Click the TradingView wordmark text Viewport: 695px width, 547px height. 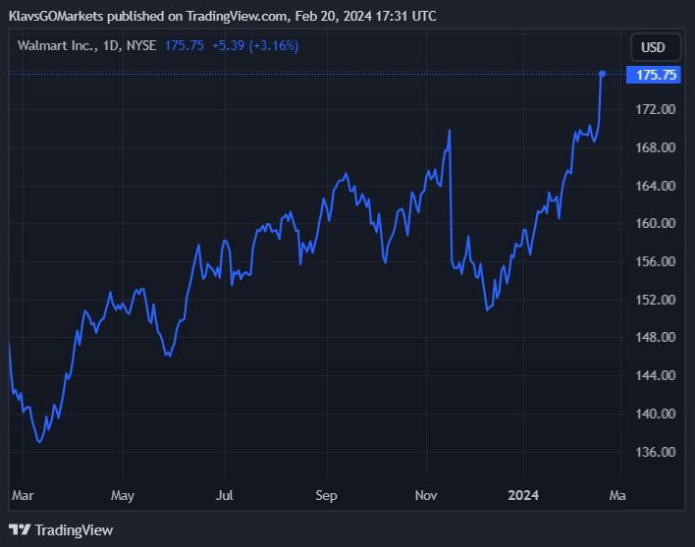(x=74, y=530)
